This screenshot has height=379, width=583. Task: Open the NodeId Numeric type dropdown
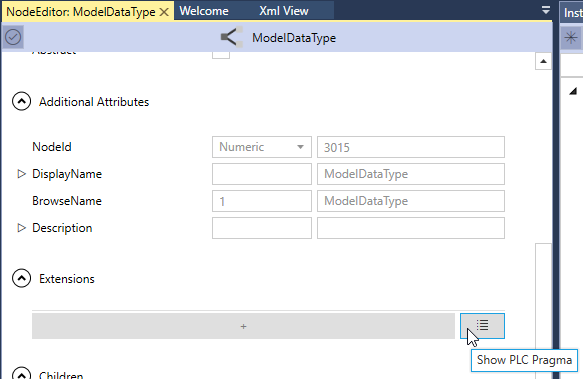262,147
